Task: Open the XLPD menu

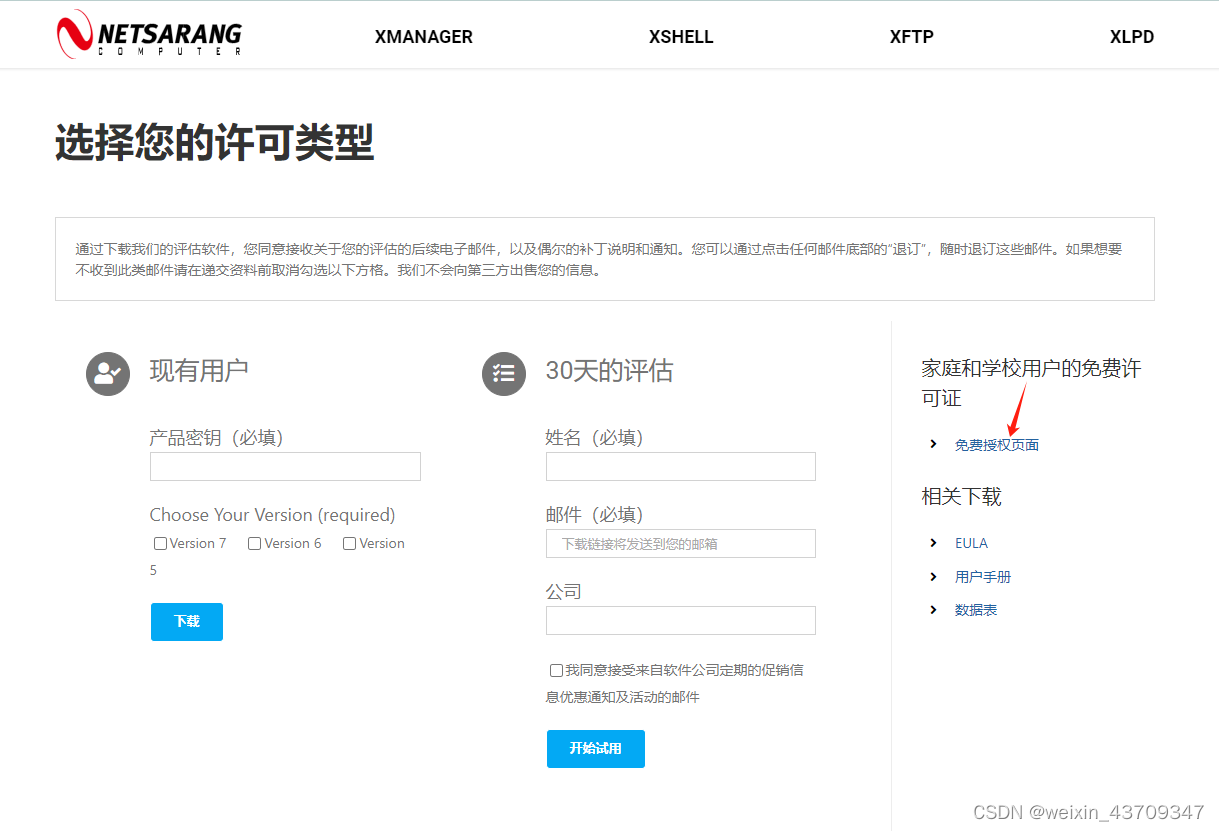Action: tap(1132, 37)
